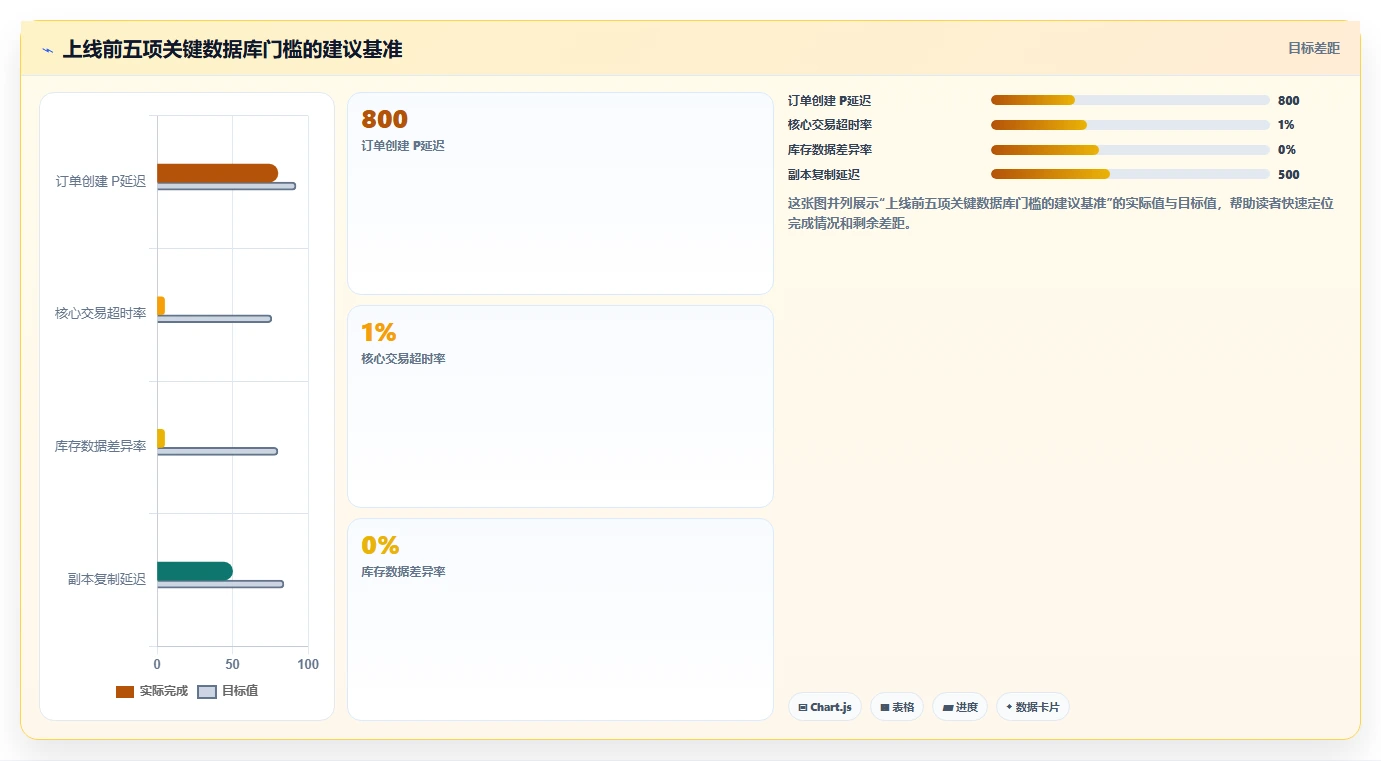
Task: Click the 500 value in the progress list
Action: (1289, 174)
